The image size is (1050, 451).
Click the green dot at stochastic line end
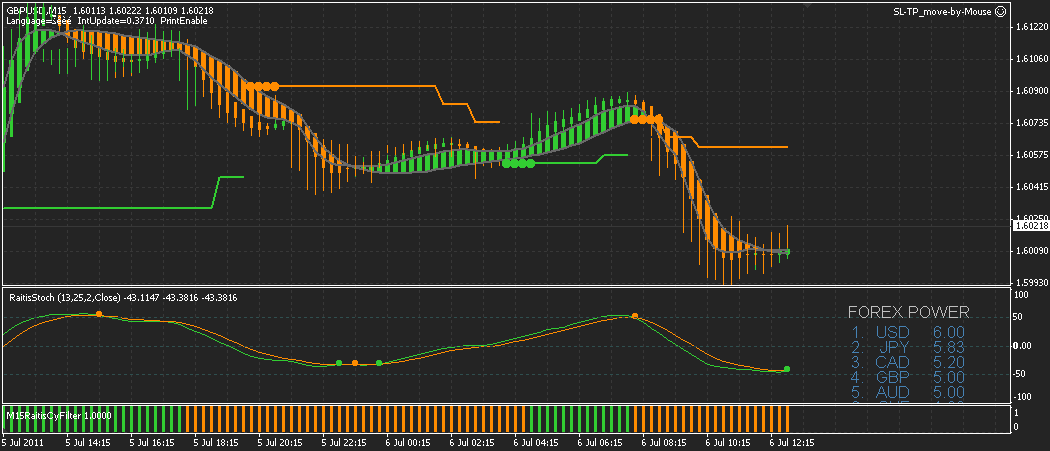pyautogui.click(x=787, y=369)
